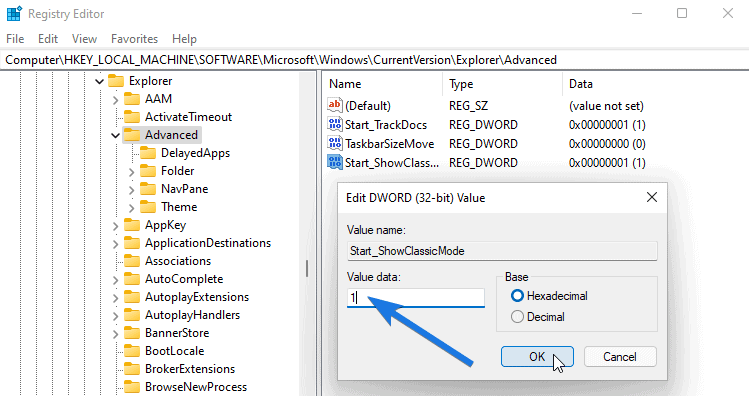The image size is (749, 396).
Task: Select the DelayedApps key label
Action: click(195, 153)
